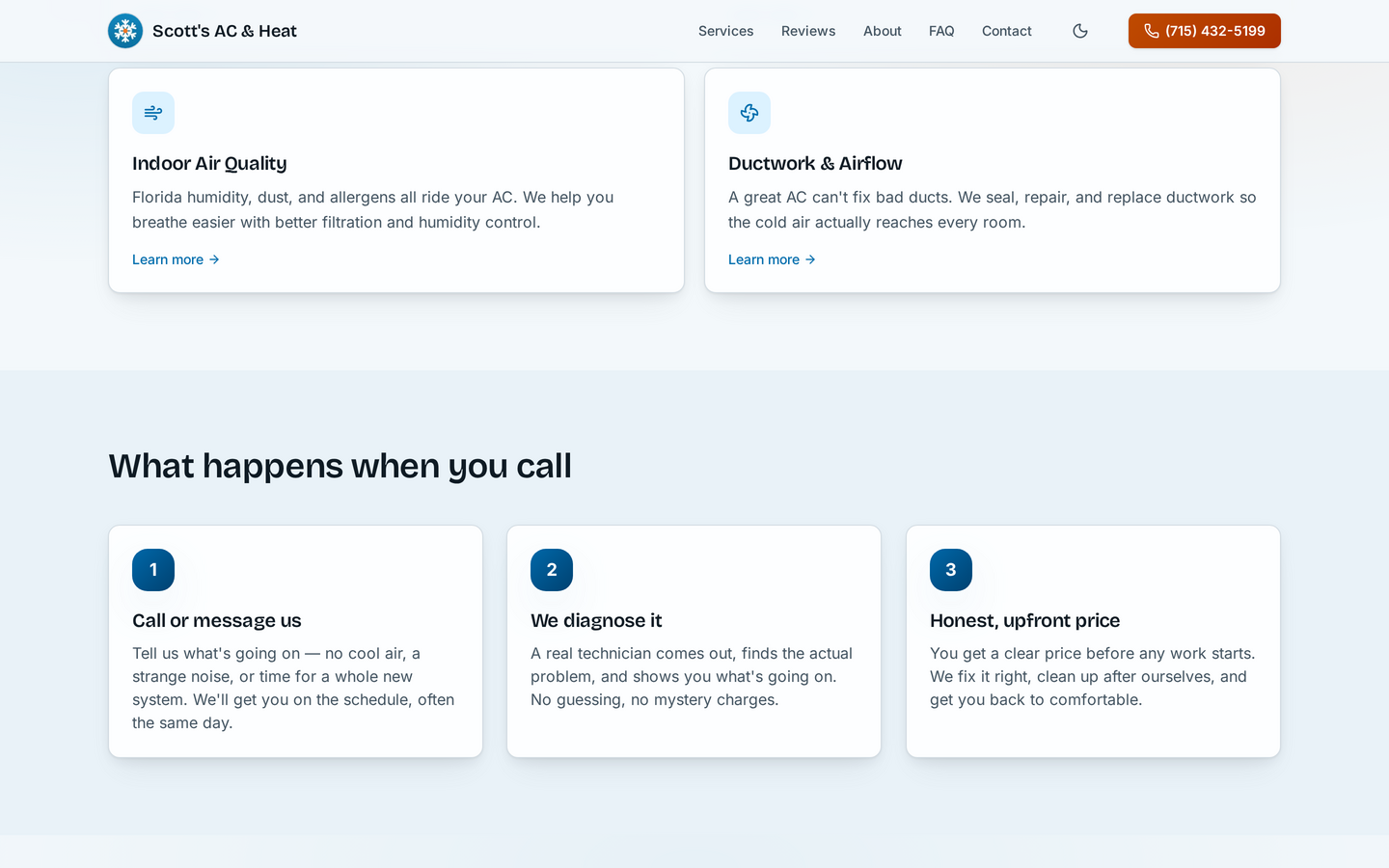Open the Contact nav link
1389x868 pixels.
pyautogui.click(x=1007, y=31)
